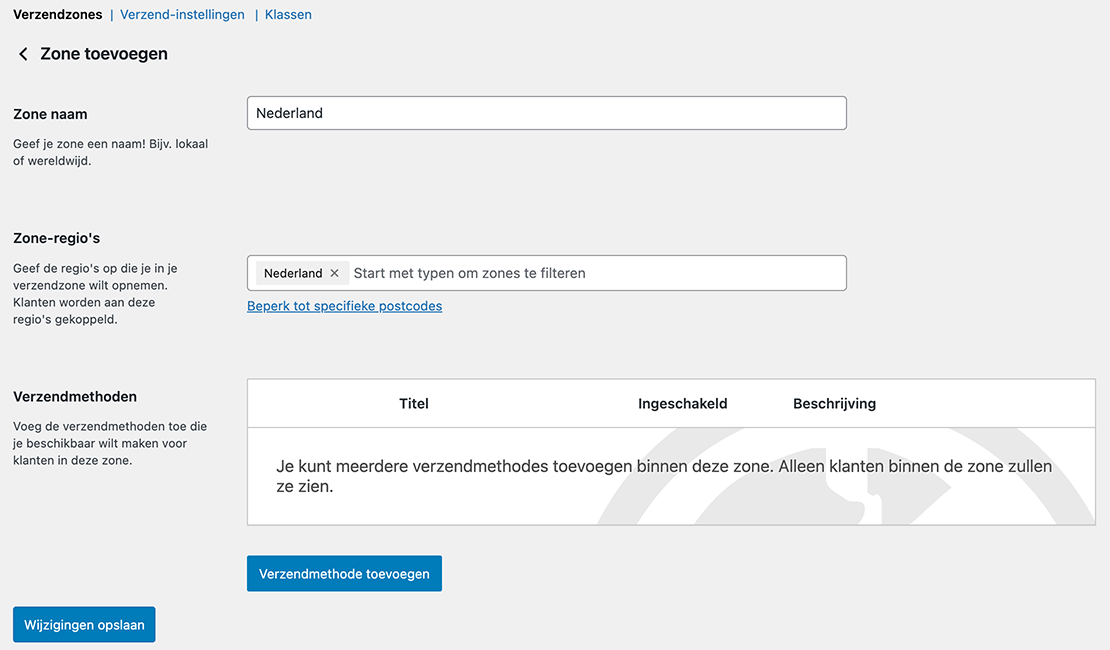The width and height of the screenshot is (1110, 650).
Task: Click Verzendmethode toevoegen button
Action: point(344,574)
